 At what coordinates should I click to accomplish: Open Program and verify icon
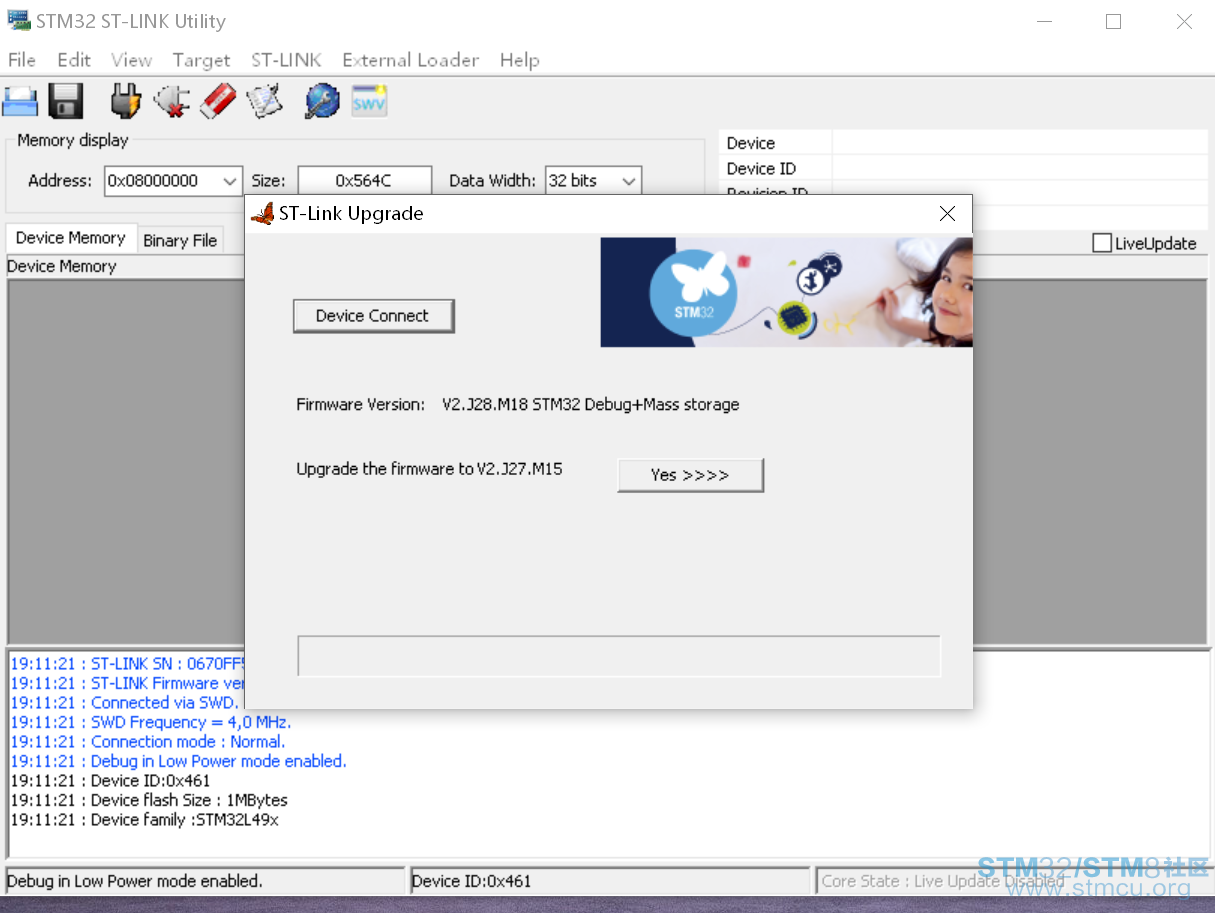(265, 101)
